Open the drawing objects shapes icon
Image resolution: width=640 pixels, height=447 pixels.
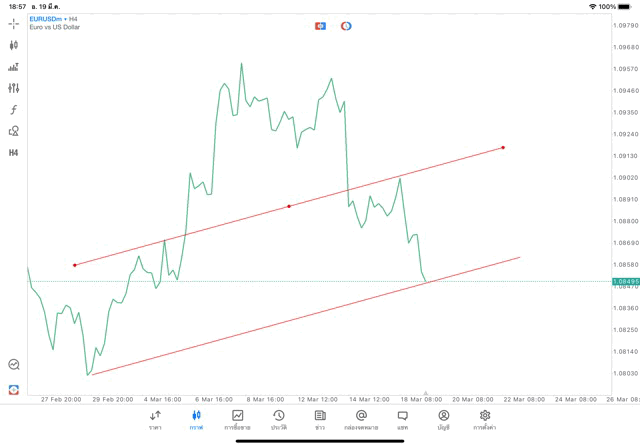pos(14,131)
